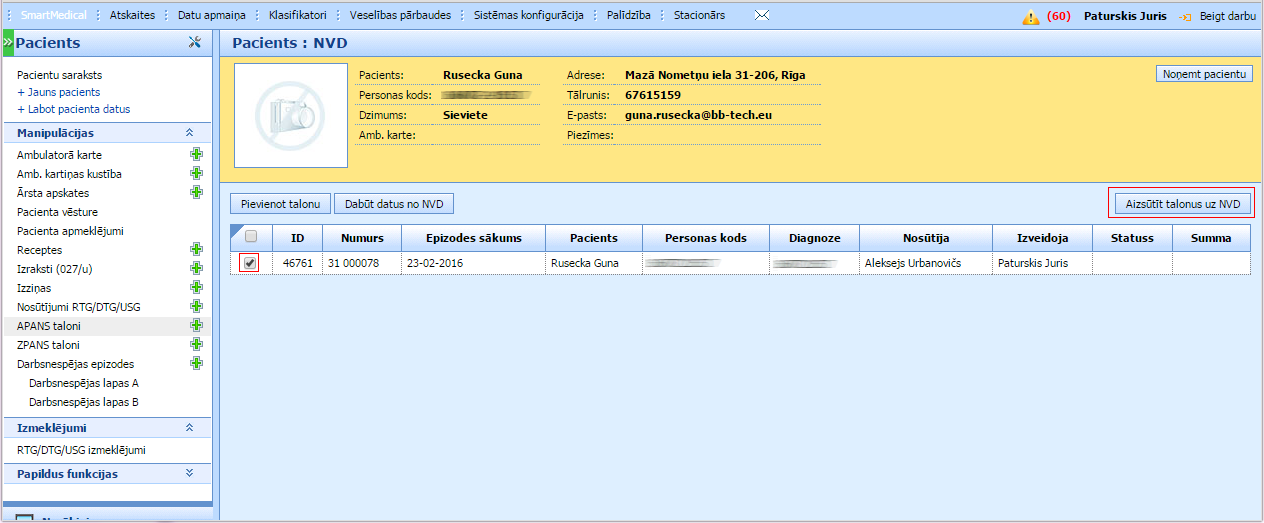Viewport: 1264px width, 523px height.
Task: Click the plus icon beside Izziņas
Action: coord(196,288)
